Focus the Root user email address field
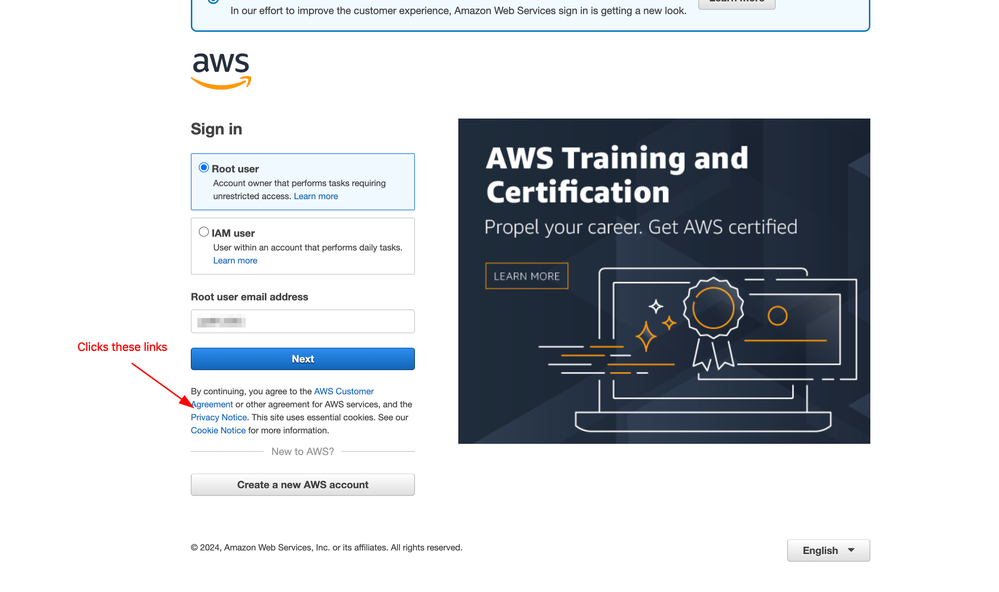999x592 pixels. click(302, 321)
